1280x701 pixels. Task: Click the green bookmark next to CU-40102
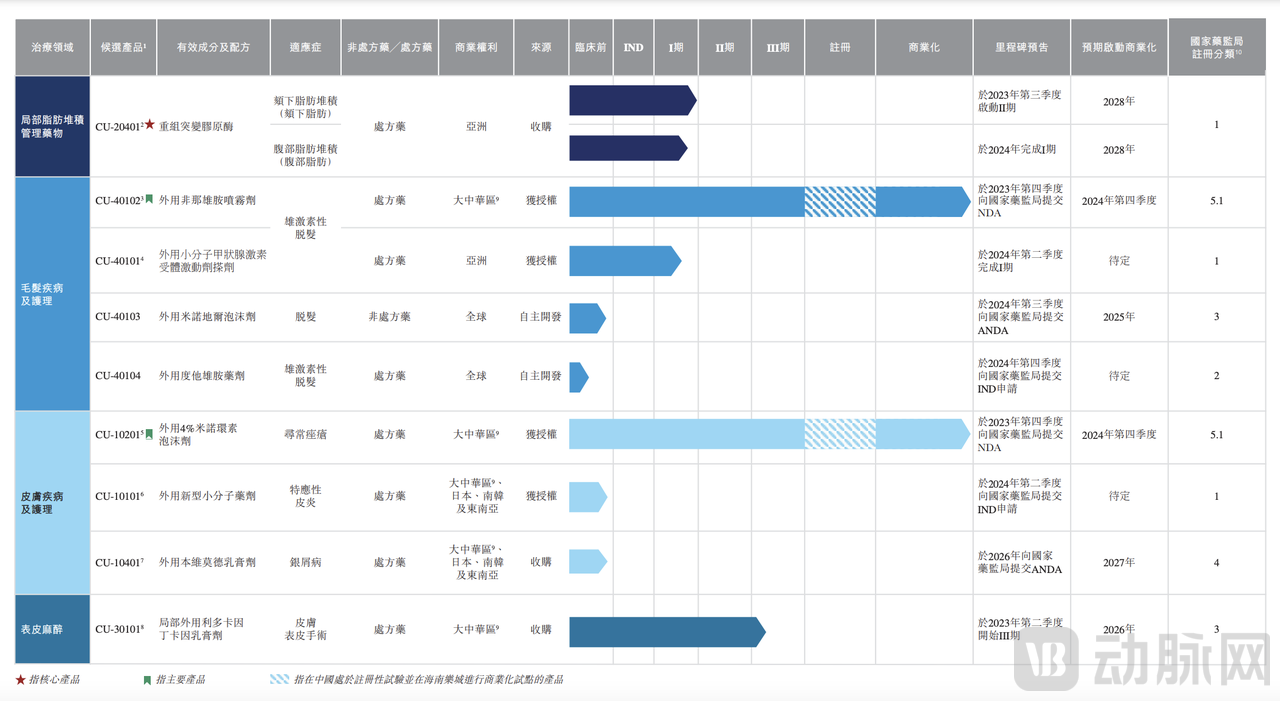pos(149,199)
